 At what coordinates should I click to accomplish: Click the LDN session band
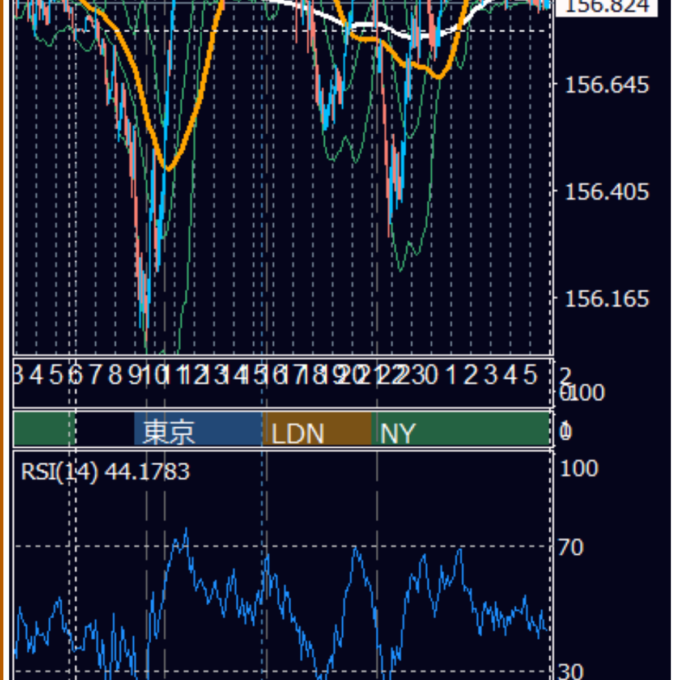(317, 429)
